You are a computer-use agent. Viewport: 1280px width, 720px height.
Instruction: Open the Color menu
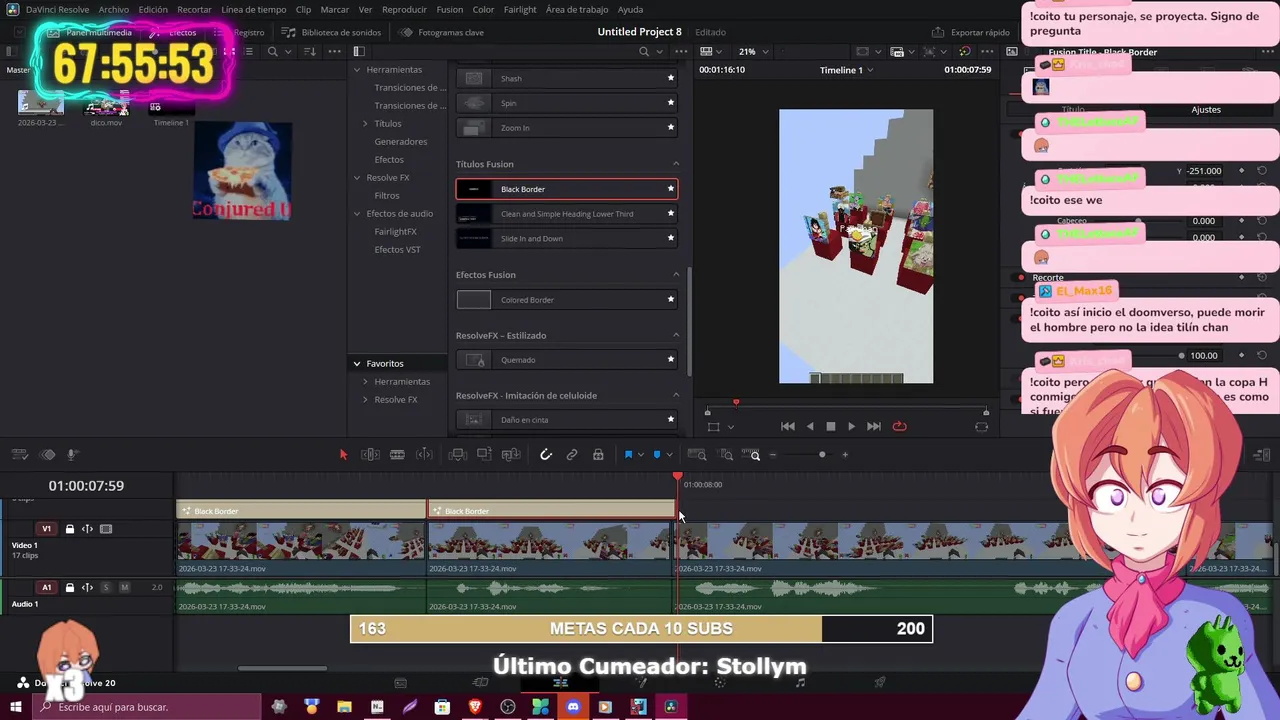point(483,9)
